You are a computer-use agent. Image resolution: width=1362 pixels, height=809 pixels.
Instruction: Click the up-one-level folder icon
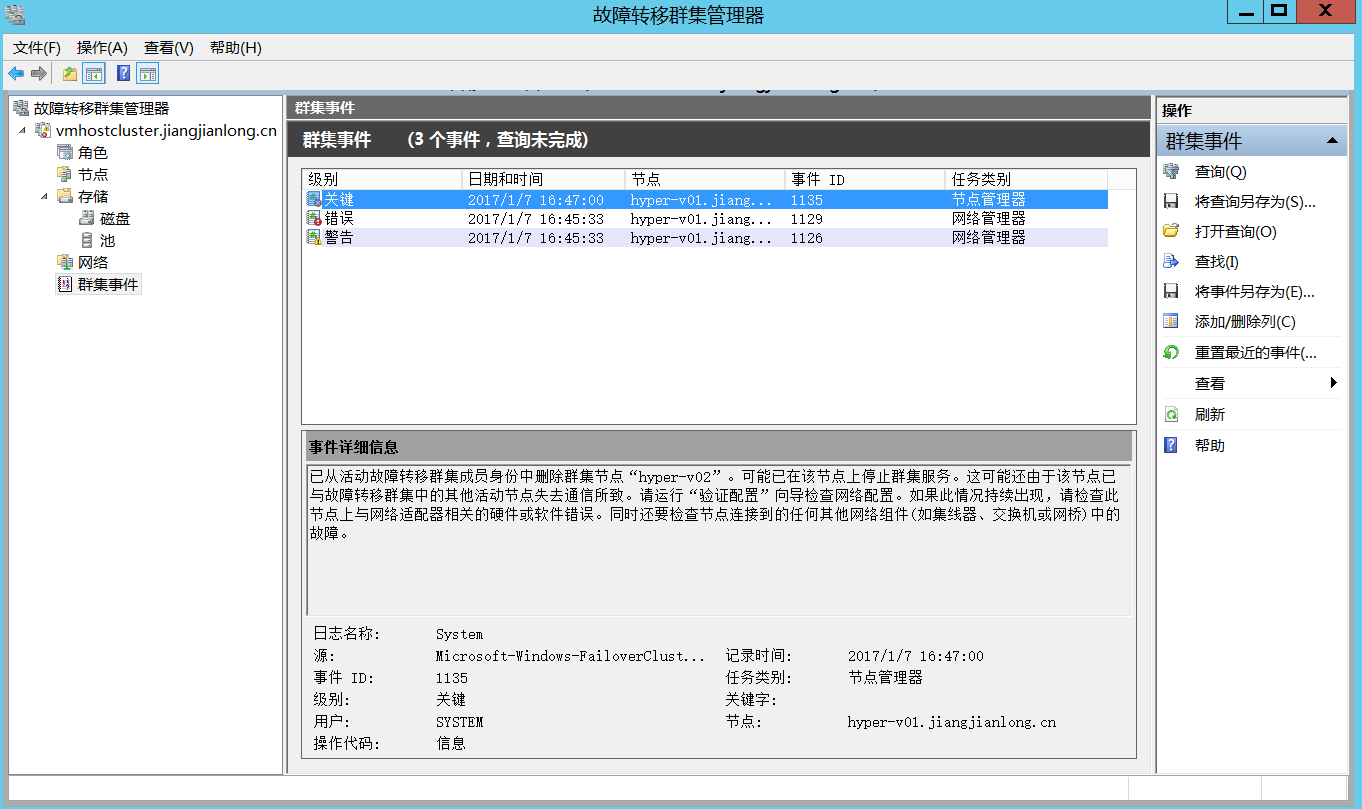pos(69,73)
